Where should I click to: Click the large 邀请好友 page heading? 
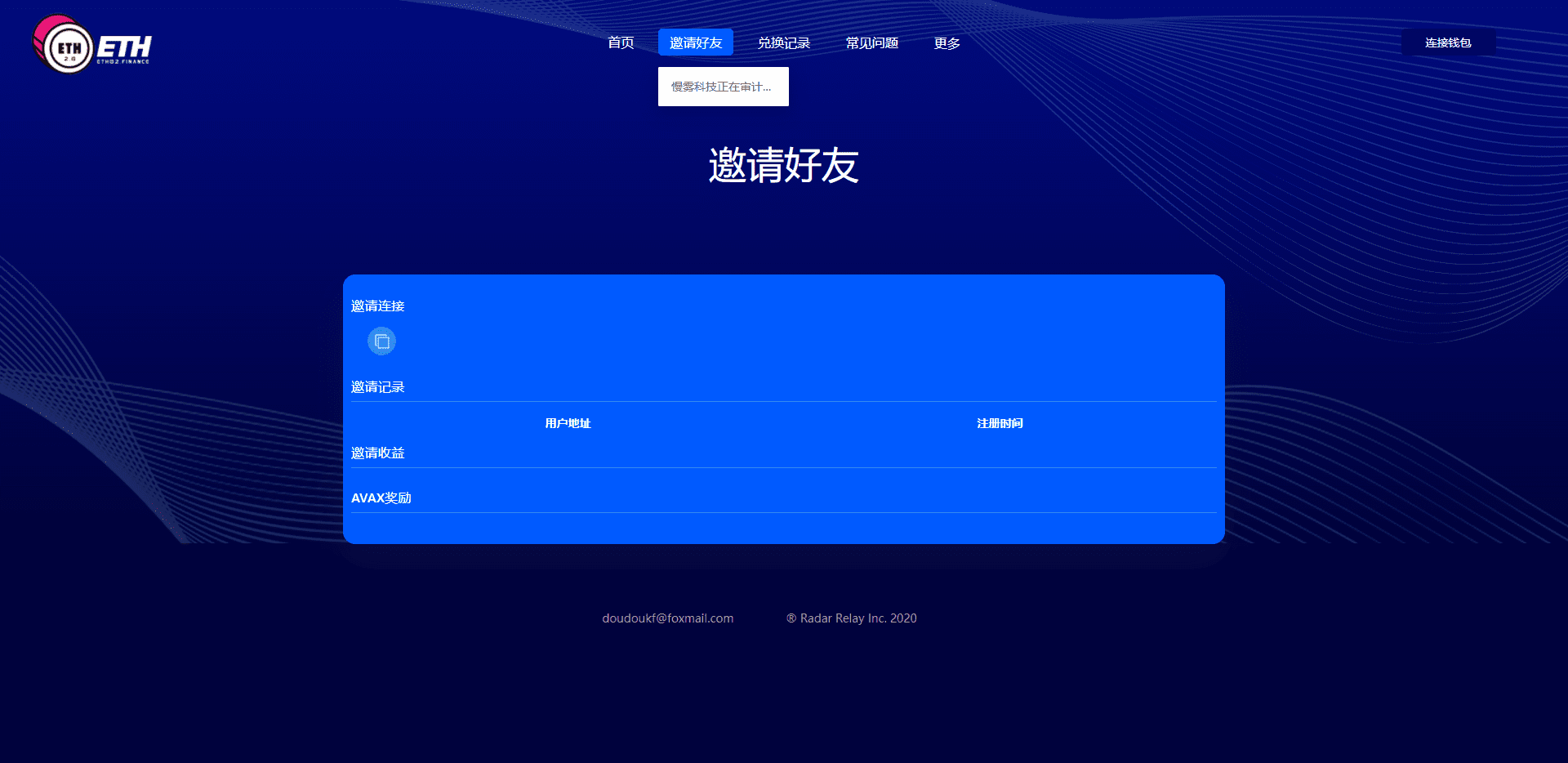click(x=783, y=166)
